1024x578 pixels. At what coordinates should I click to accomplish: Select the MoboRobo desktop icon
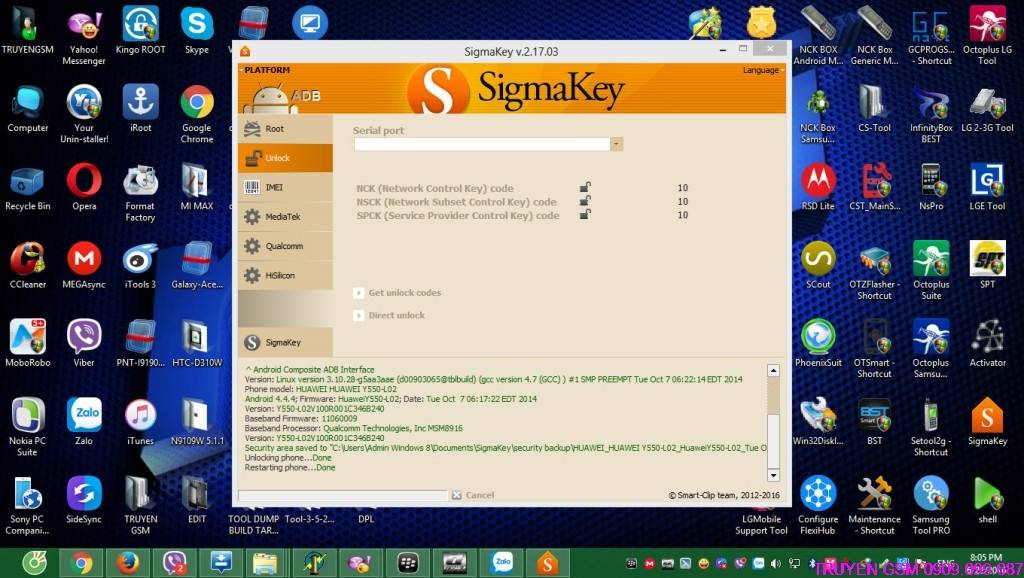coord(27,345)
